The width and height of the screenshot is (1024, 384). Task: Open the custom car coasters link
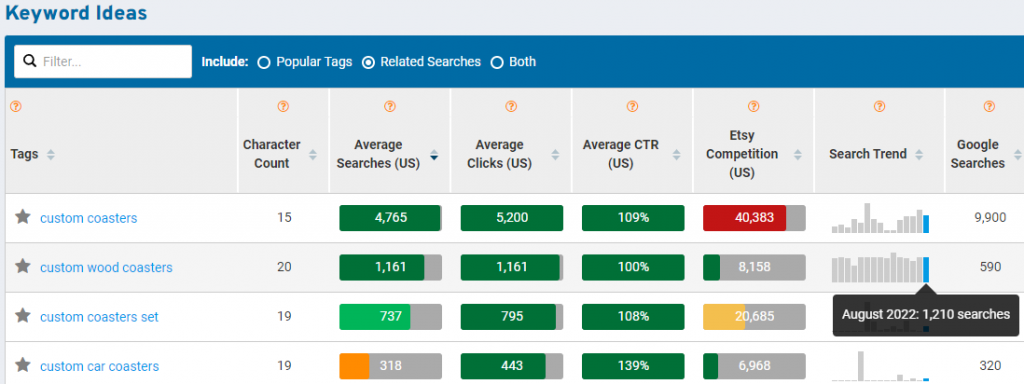pos(99,366)
